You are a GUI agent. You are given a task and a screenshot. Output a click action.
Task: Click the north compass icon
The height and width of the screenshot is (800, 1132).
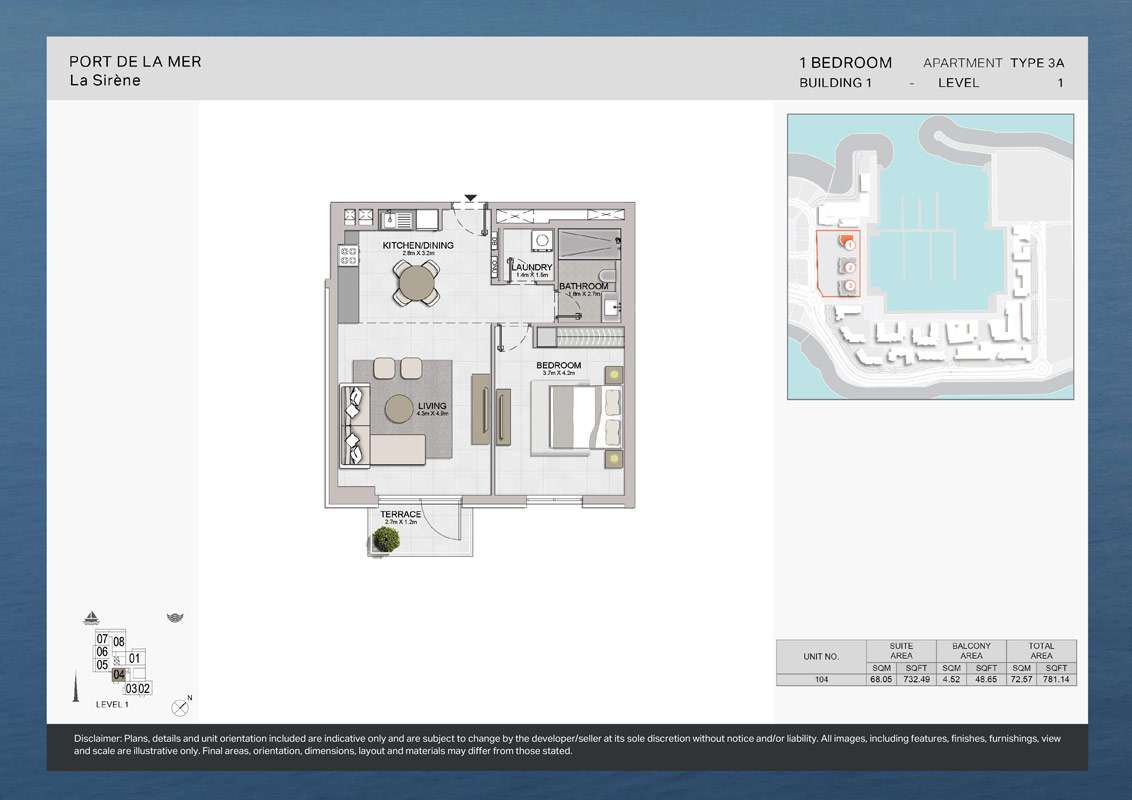coord(181,706)
